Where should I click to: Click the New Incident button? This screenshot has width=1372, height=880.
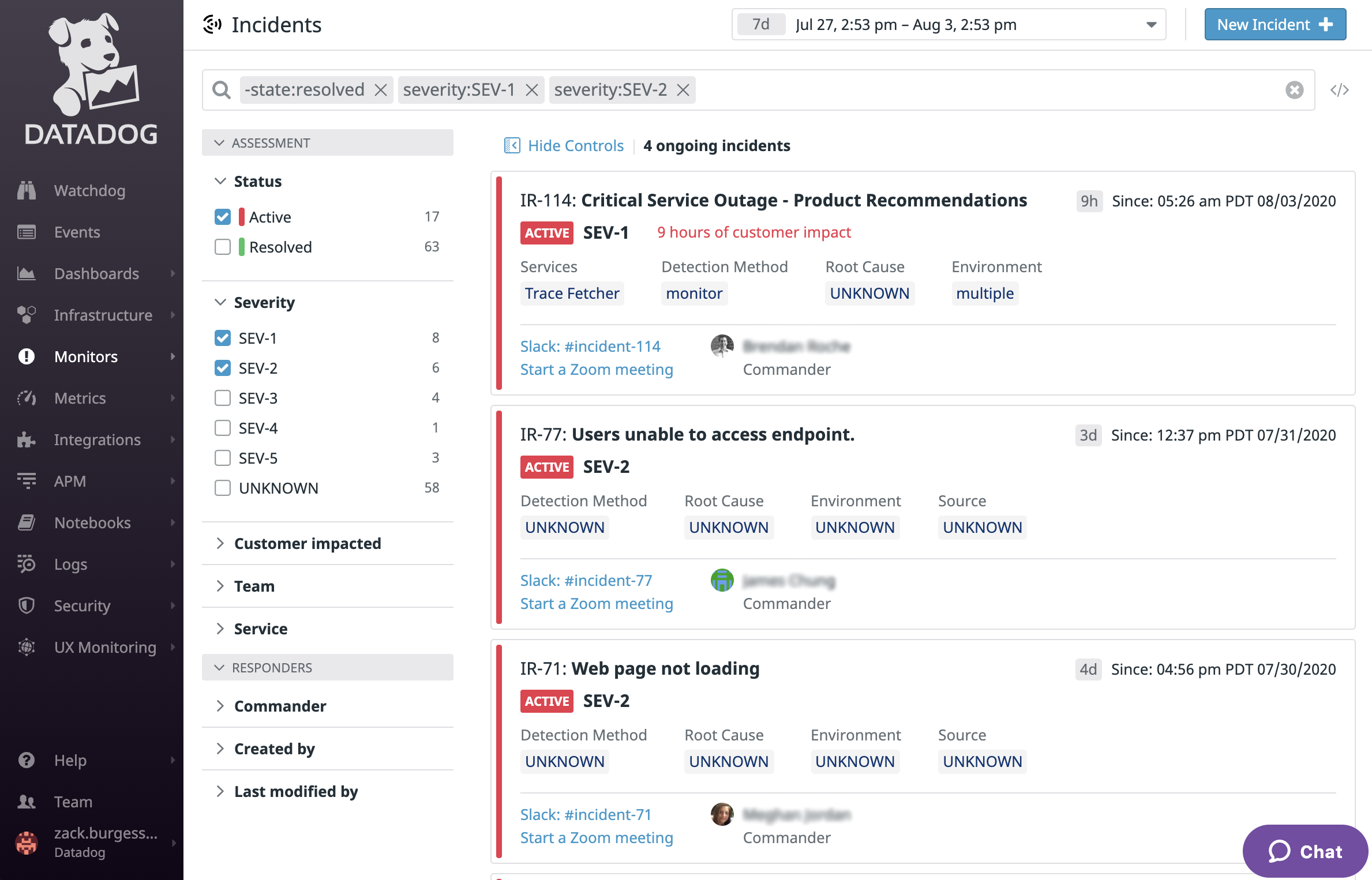[1274, 25]
